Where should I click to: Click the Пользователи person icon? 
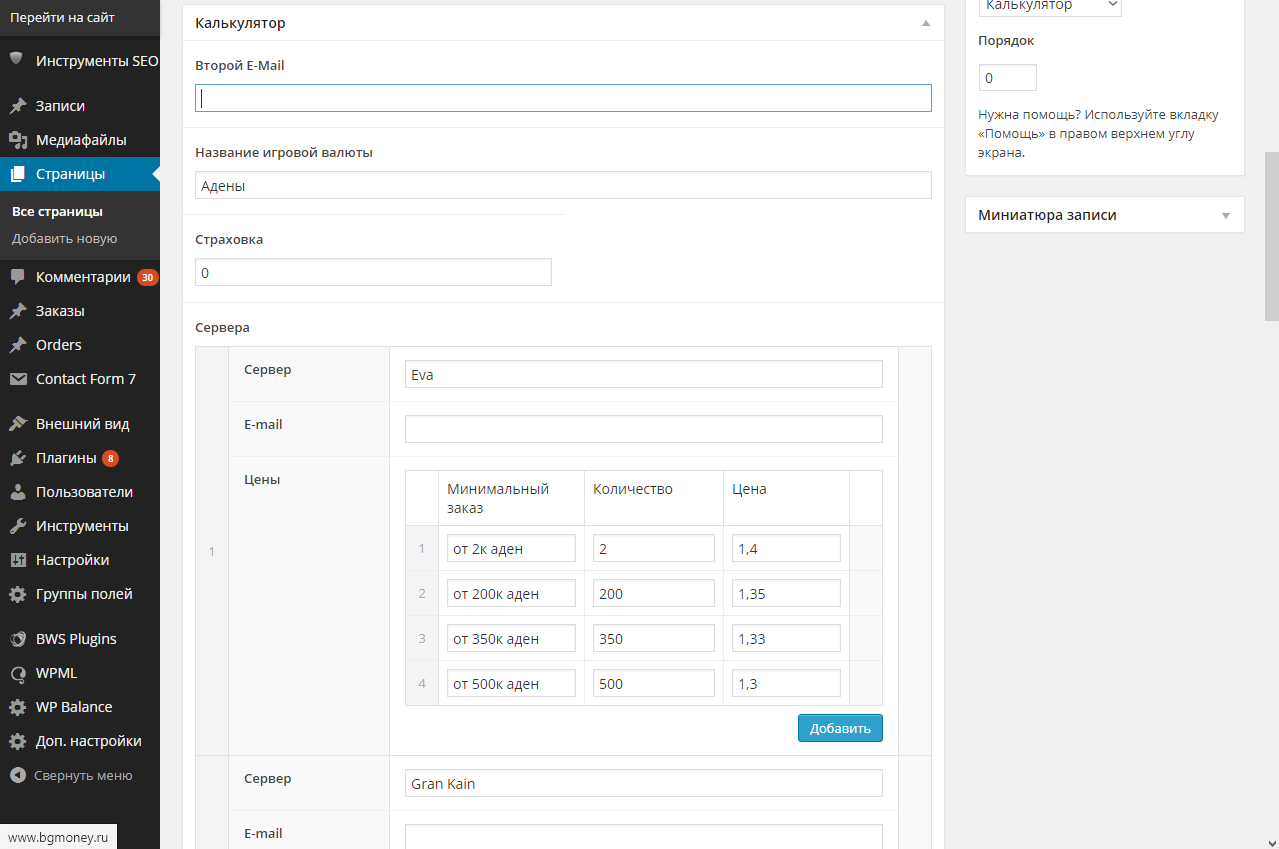click(17, 492)
